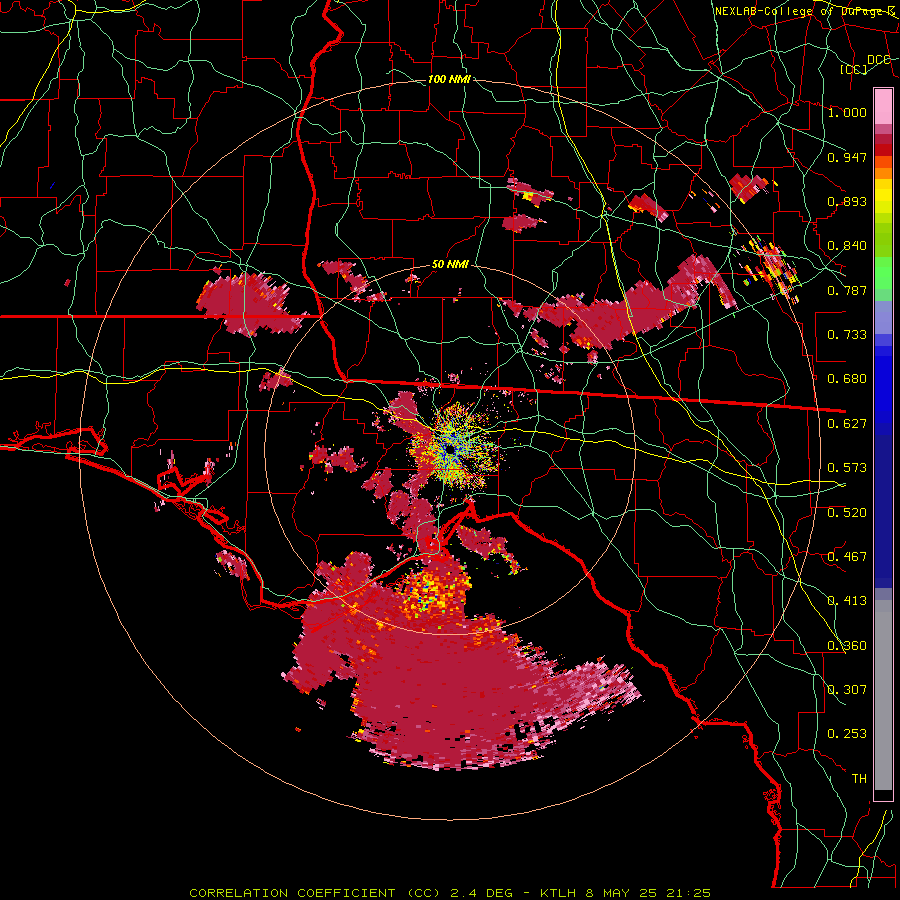Click the 0.573 value on the color scale
The height and width of the screenshot is (900, 900).
pyautogui.click(x=847, y=468)
